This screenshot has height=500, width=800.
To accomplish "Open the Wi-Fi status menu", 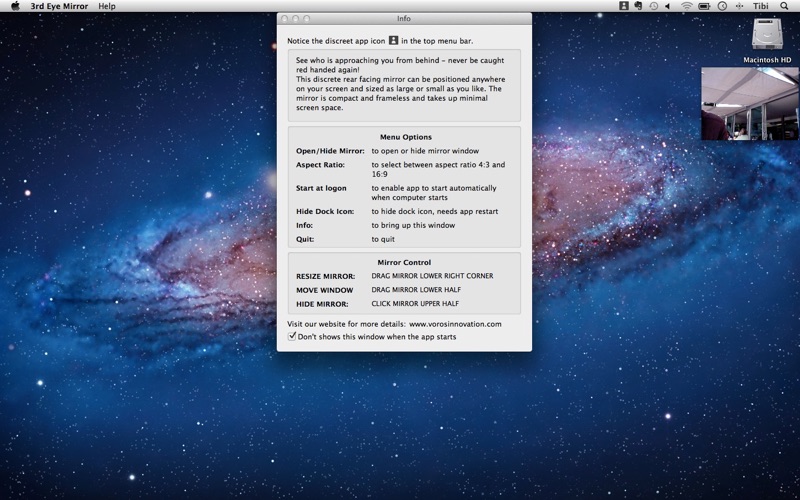I will [x=686, y=6].
